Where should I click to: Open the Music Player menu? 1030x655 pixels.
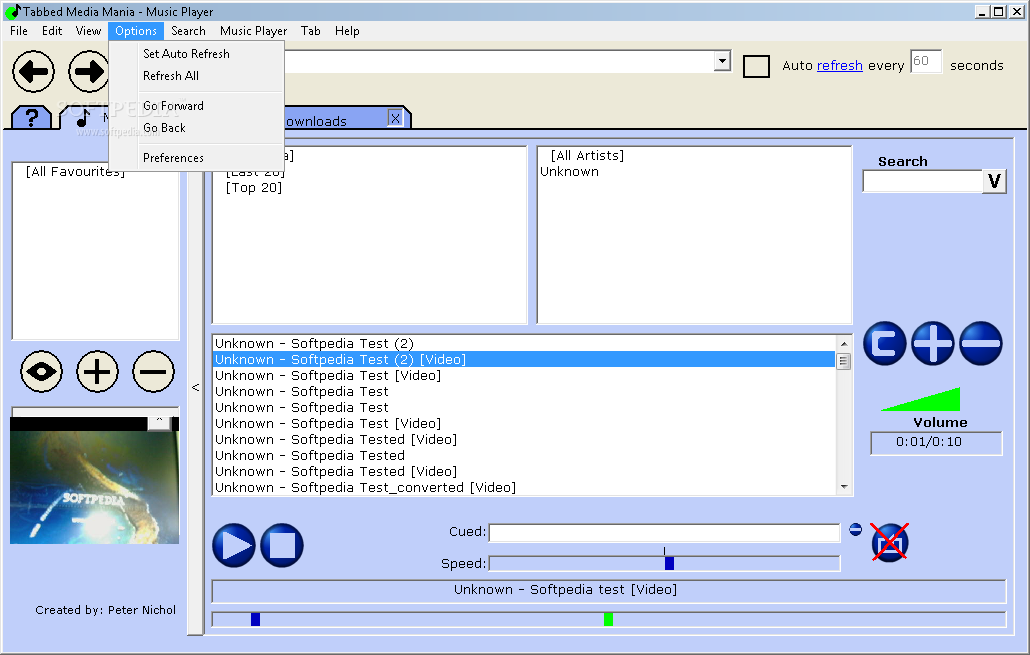[x=254, y=31]
